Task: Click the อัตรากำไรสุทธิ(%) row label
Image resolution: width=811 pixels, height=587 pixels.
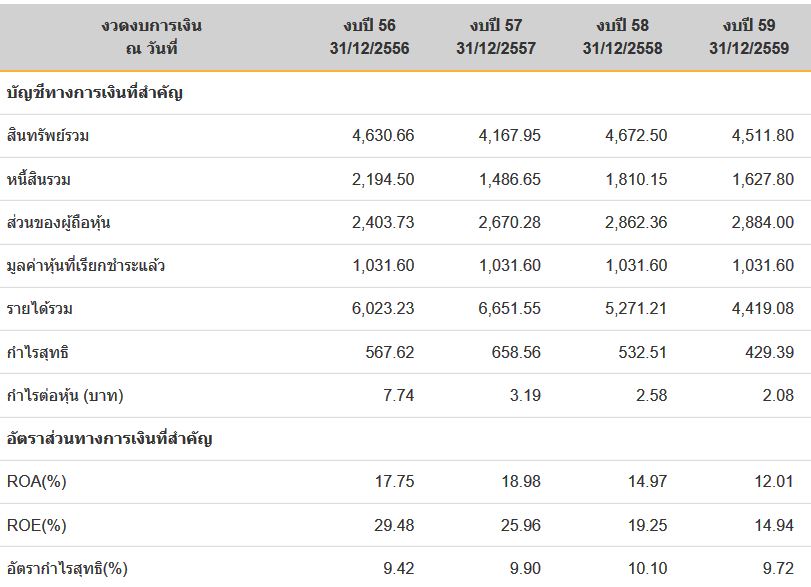Action: (x=67, y=568)
